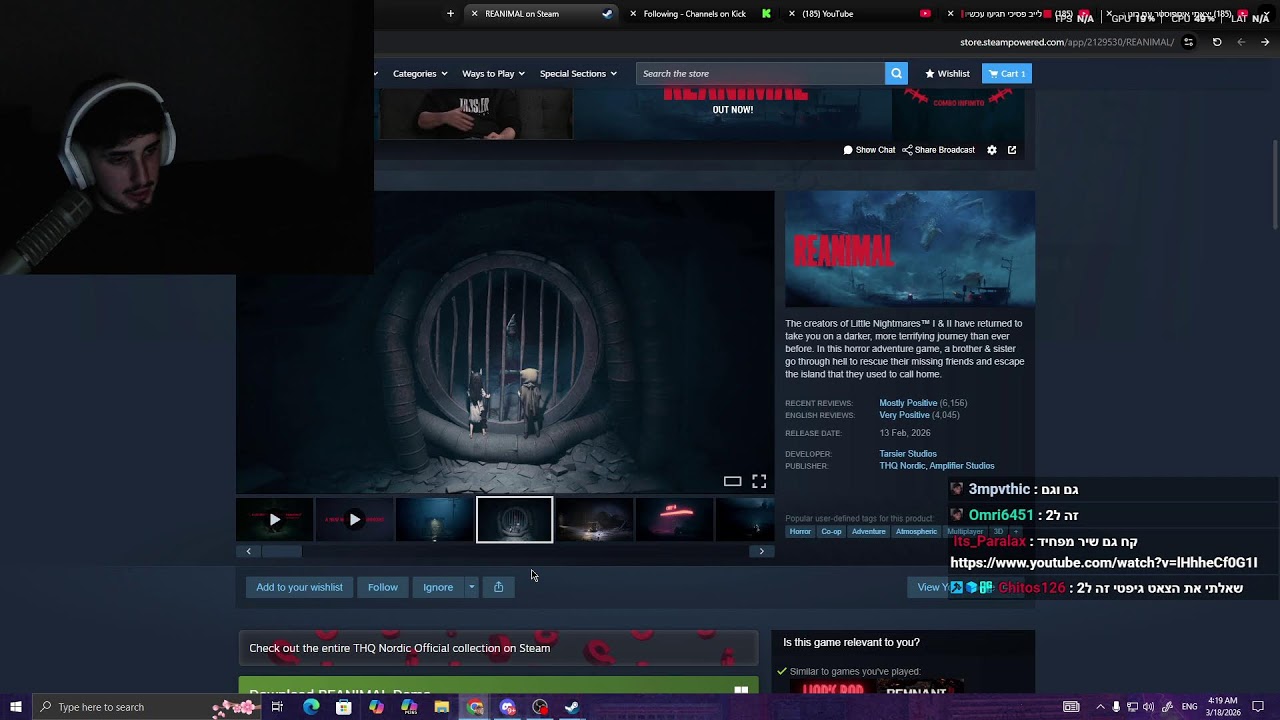Open the THQ Nordic Official collection banner
This screenshot has height=720, width=1280.
pos(498,648)
